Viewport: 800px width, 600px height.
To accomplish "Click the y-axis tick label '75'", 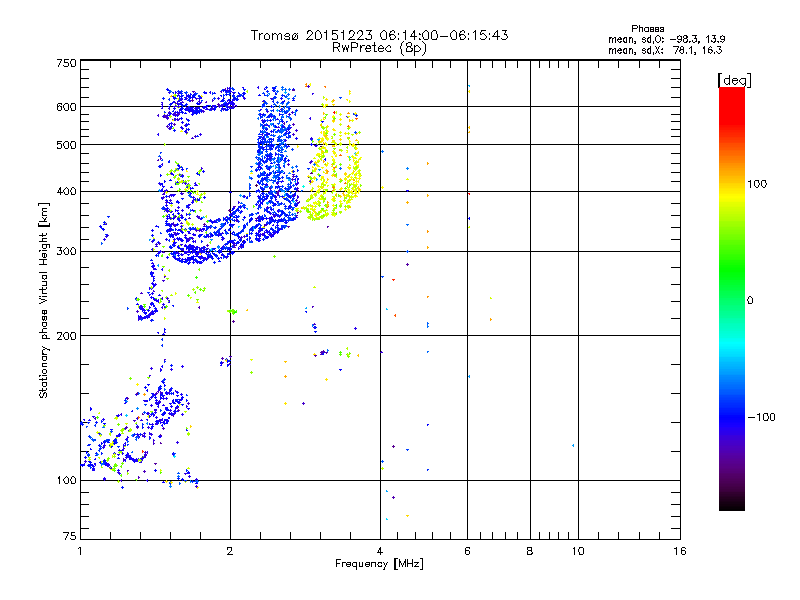I will click(70, 536).
